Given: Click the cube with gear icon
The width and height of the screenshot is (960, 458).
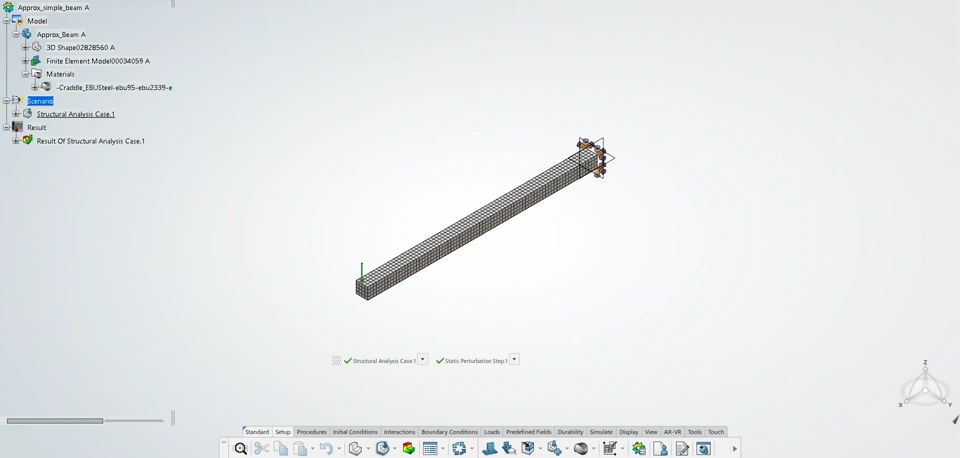Looking at the screenshot, I should point(555,449).
